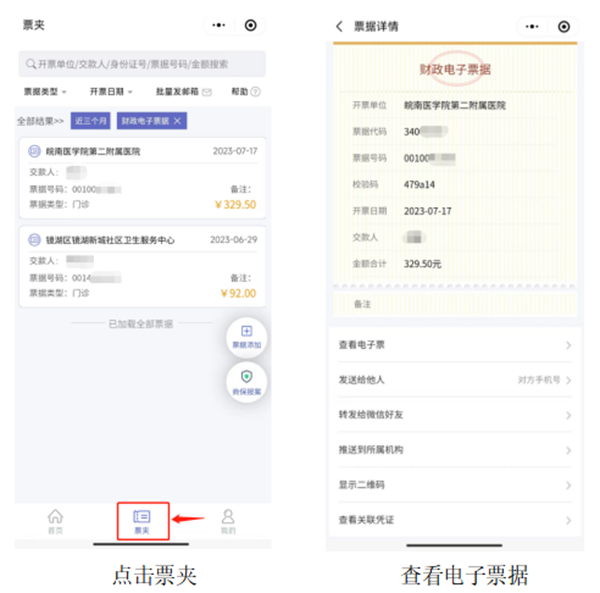
Task: Select the 近三个月 filter tag
Action: click(x=91, y=121)
